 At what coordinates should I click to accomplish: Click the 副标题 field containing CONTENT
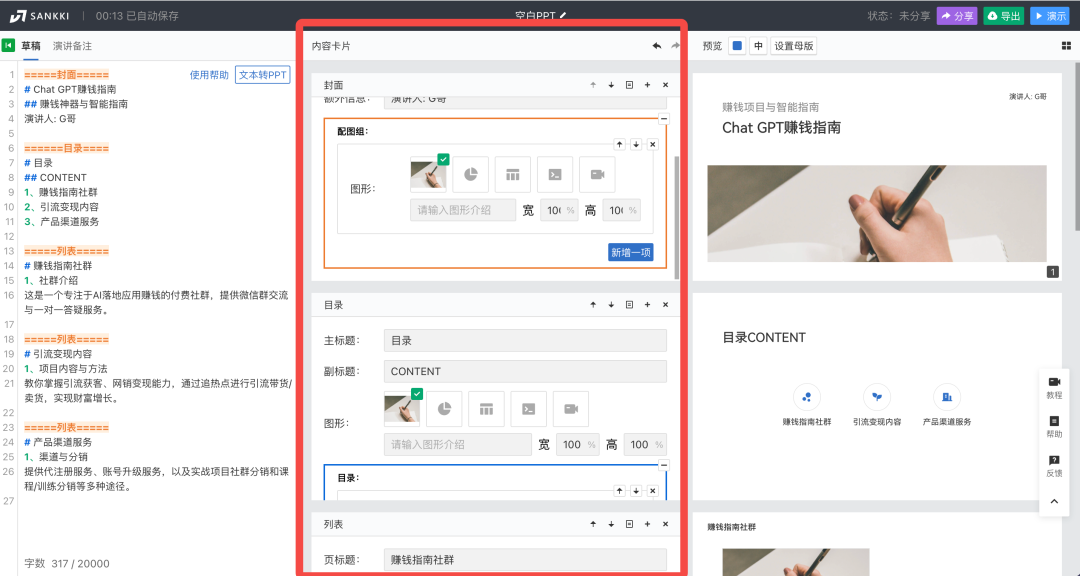point(525,371)
